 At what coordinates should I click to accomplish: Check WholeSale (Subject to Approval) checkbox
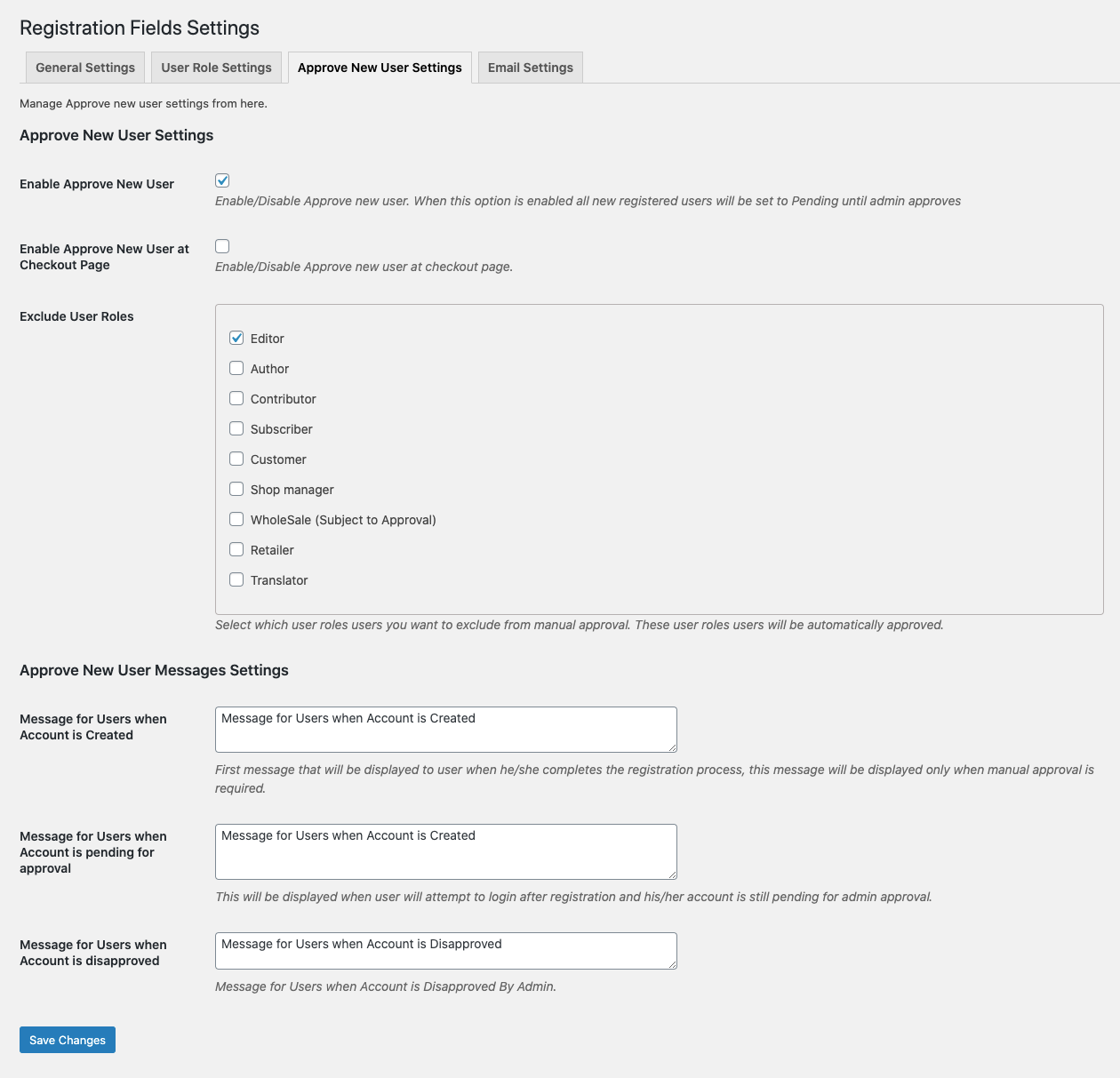click(236, 519)
